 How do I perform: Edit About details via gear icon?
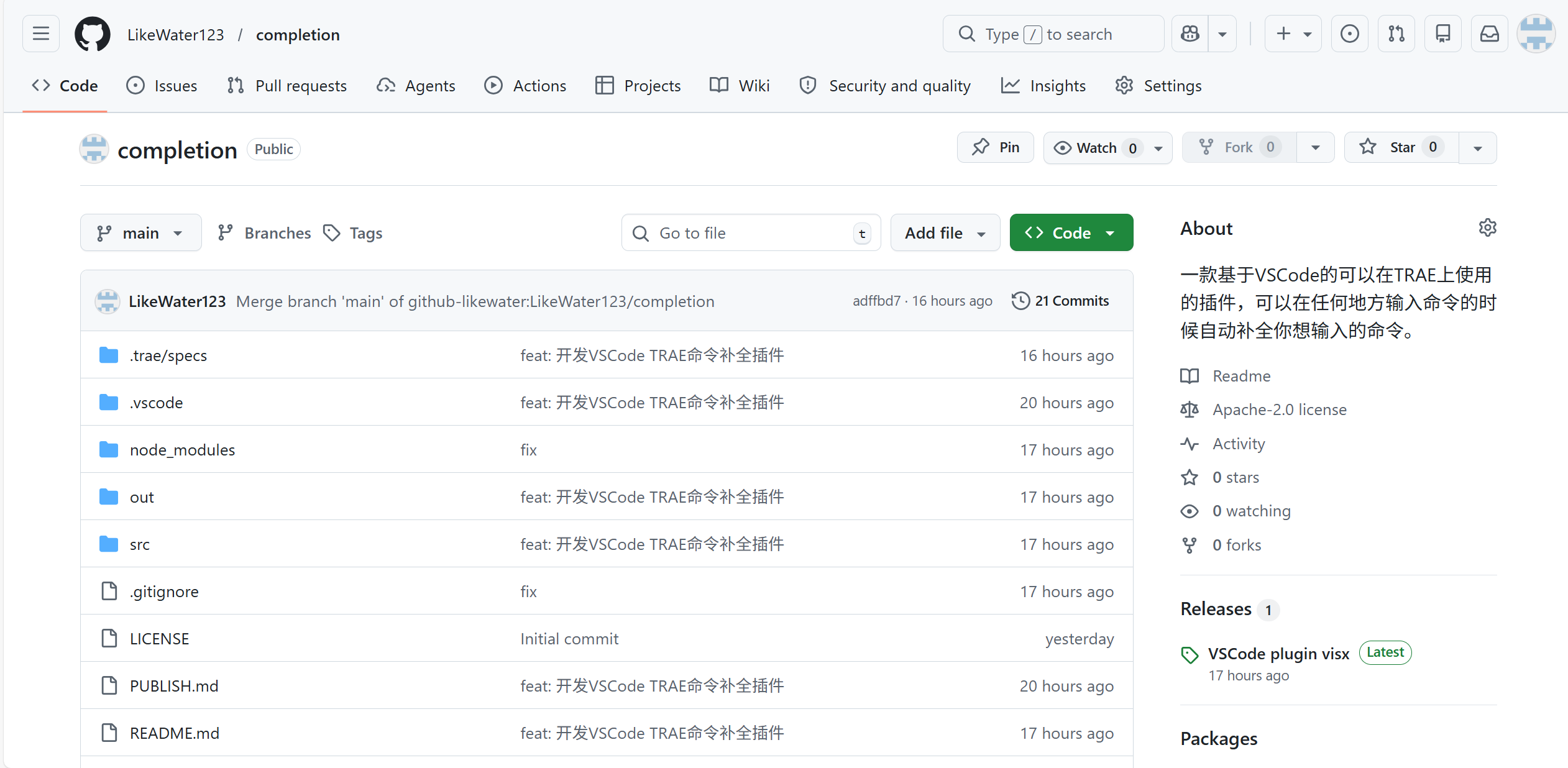click(1487, 228)
